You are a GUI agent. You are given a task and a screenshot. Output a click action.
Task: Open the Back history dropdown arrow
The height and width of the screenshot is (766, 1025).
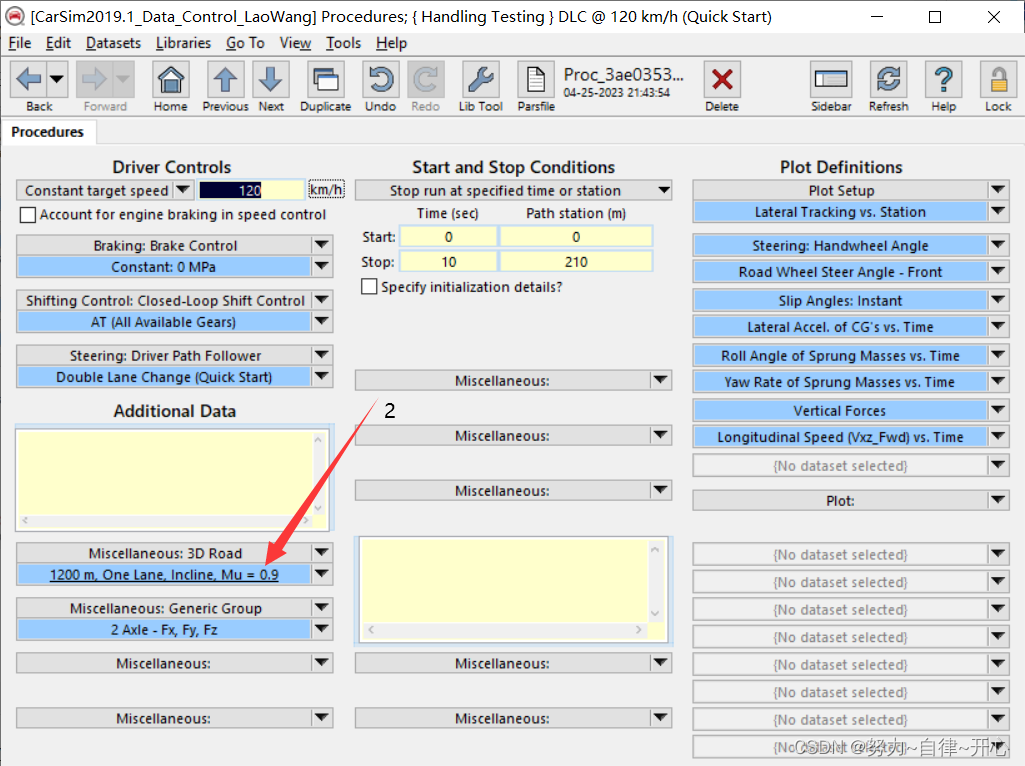click(x=57, y=80)
